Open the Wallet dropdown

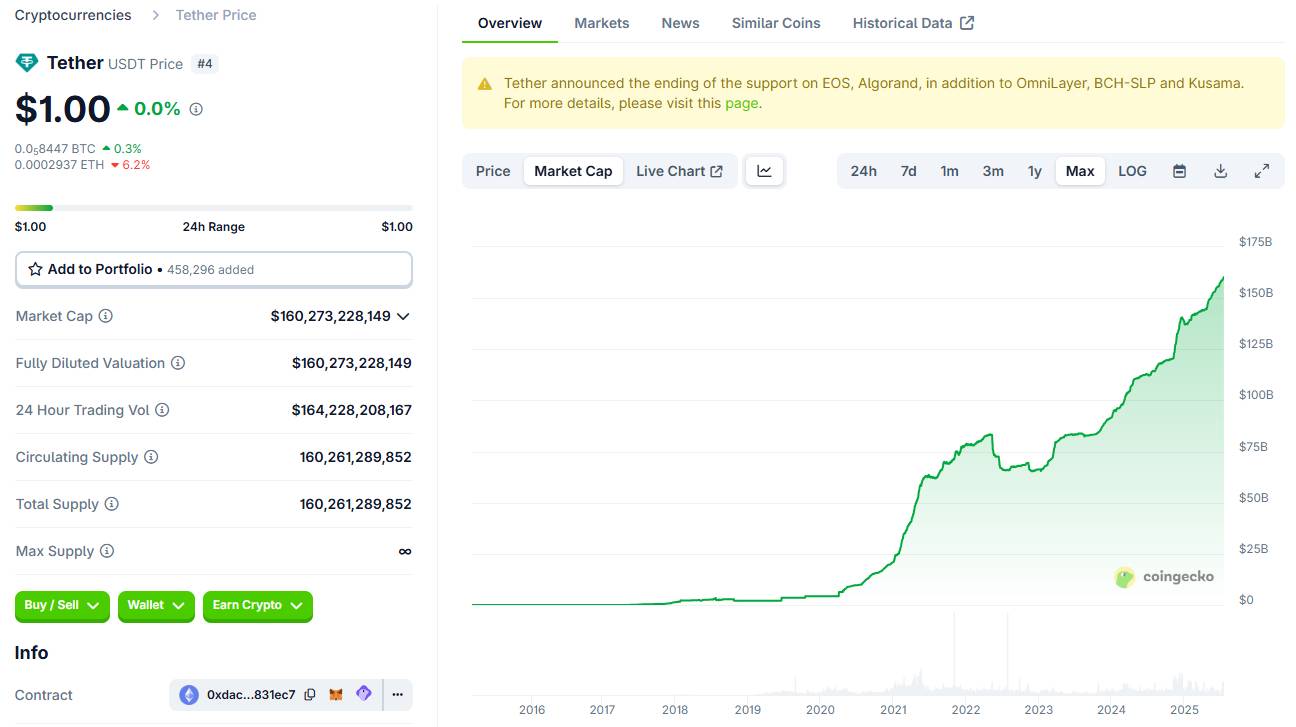pos(156,605)
